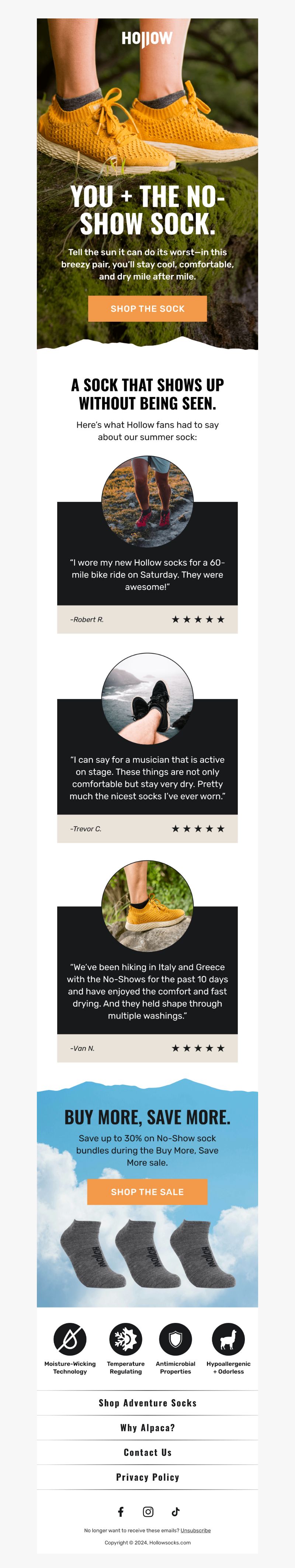295x1568 pixels.
Task: Click the Moisture-Wicking Technology droplet icon
Action: tap(70, 1340)
